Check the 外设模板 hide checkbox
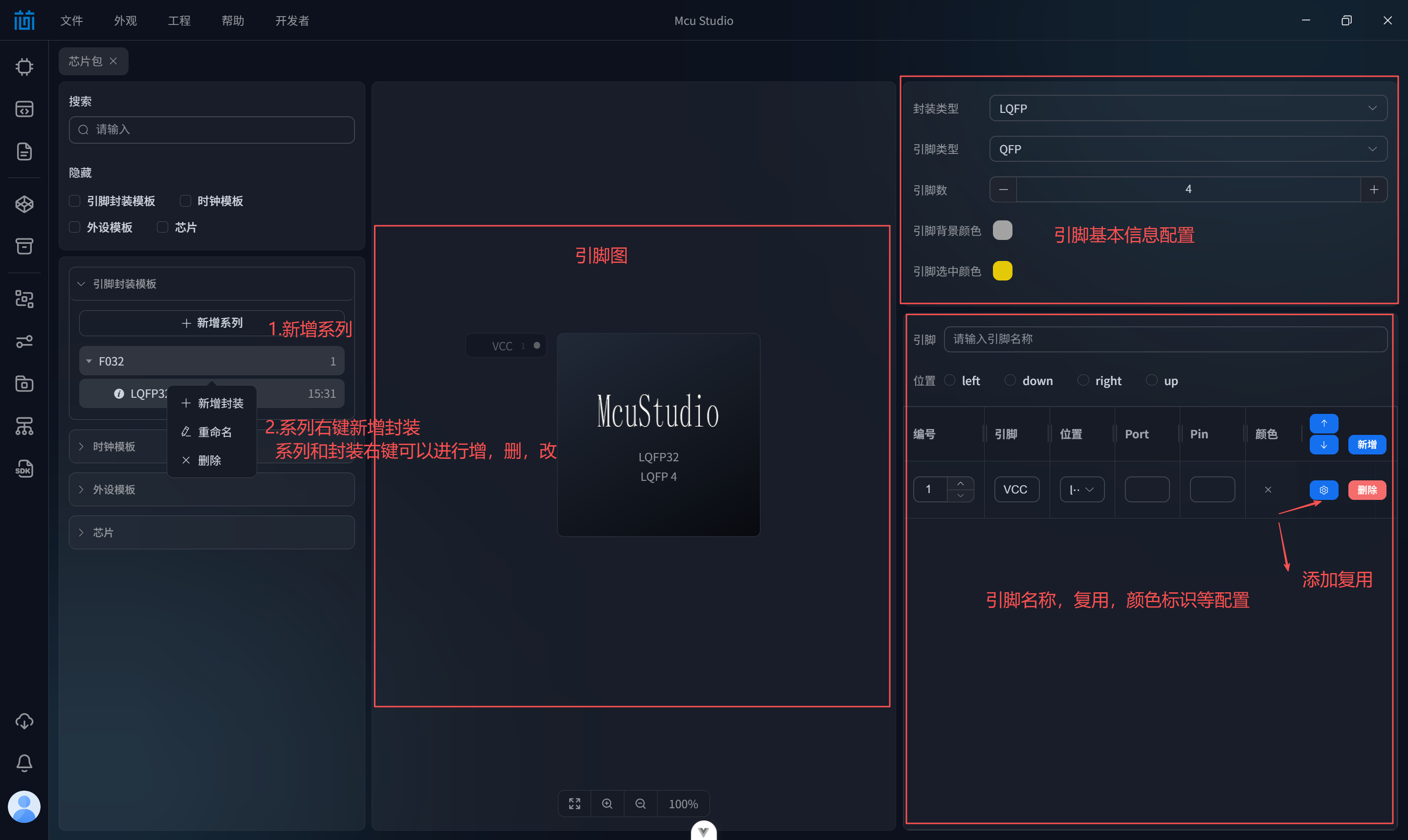 pos(75,227)
